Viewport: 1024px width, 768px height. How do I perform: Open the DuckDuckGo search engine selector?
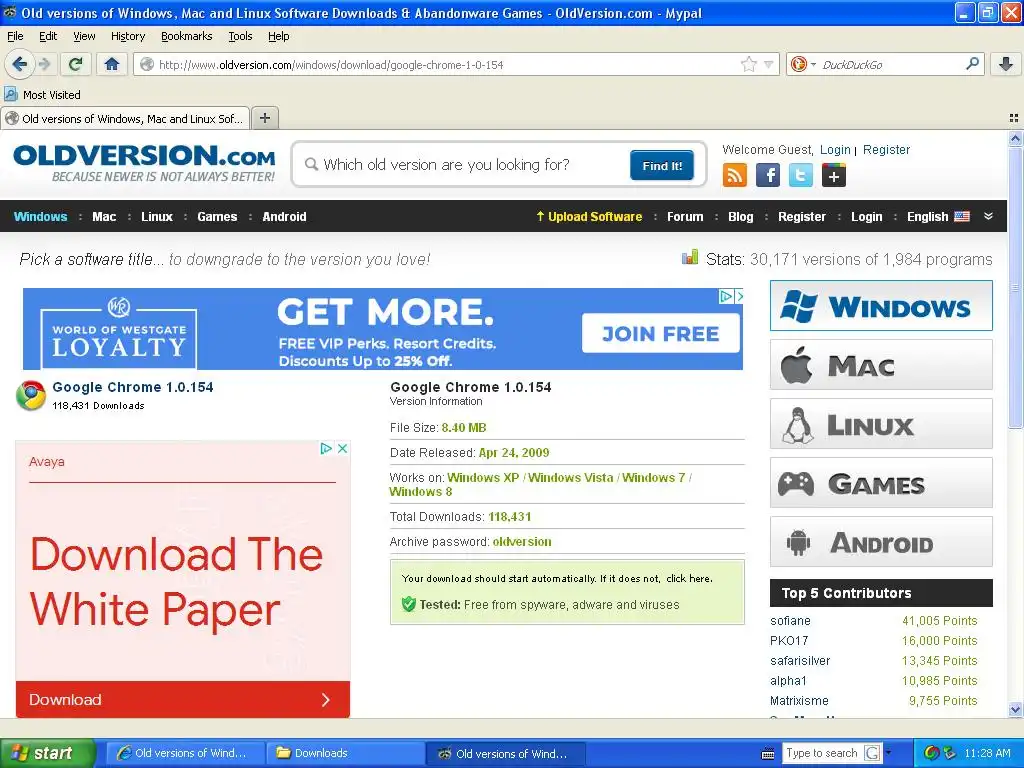click(x=803, y=64)
